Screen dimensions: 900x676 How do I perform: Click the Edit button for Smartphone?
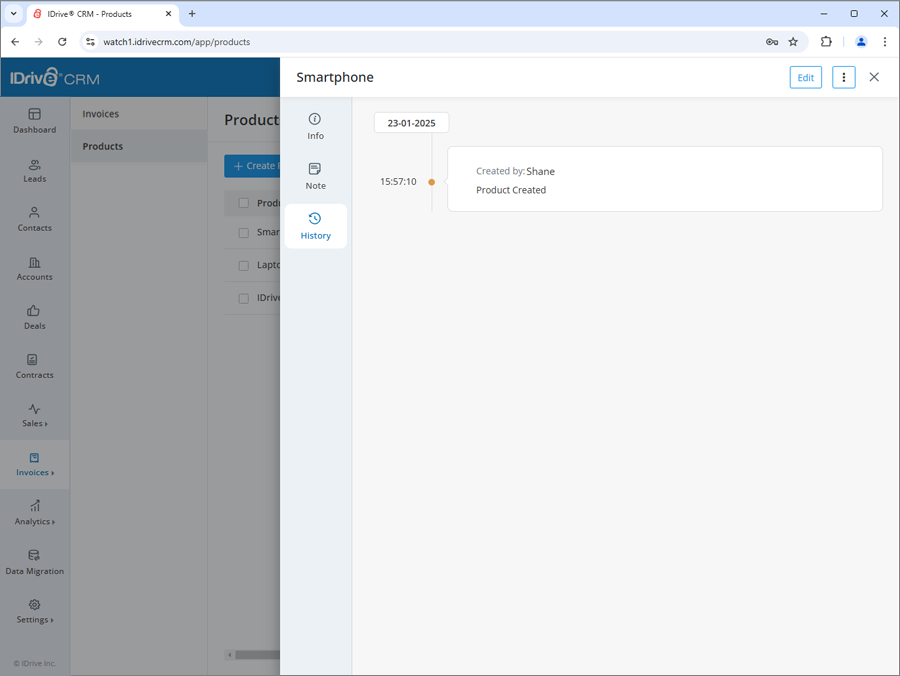(x=805, y=76)
